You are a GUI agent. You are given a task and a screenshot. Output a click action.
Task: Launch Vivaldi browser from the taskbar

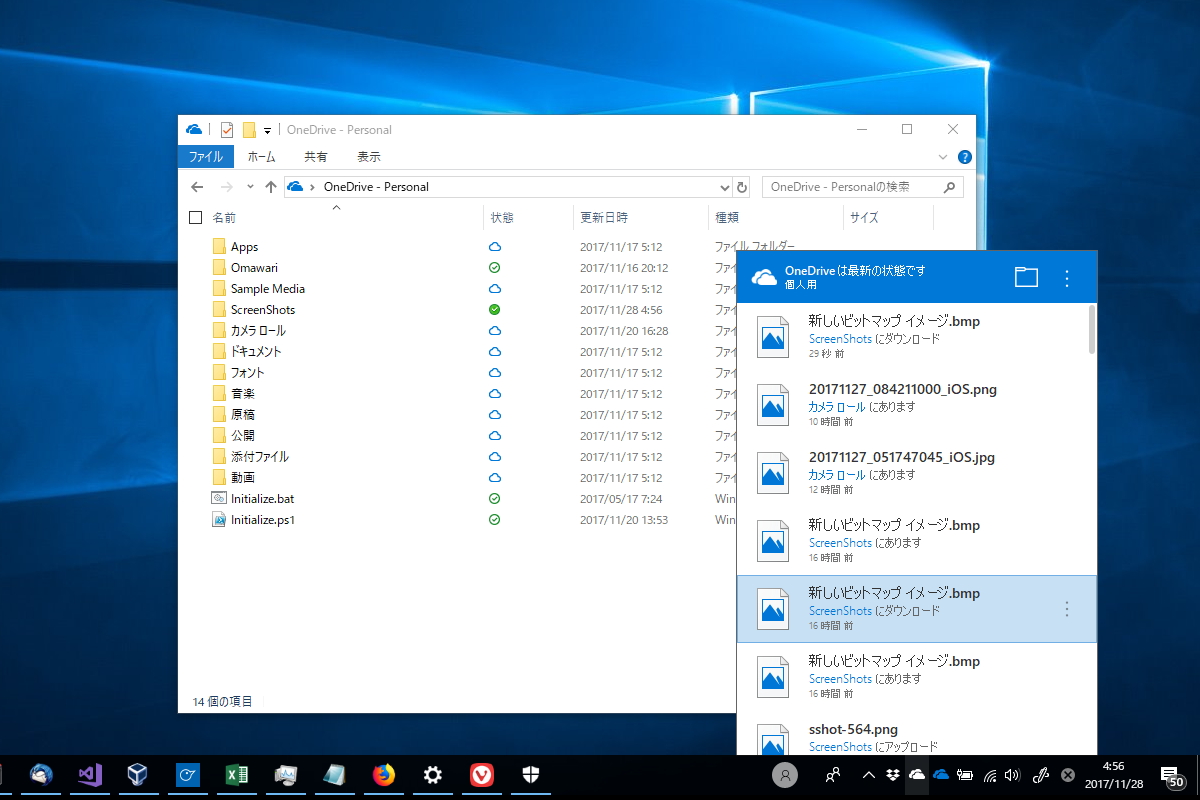pyautogui.click(x=482, y=775)
